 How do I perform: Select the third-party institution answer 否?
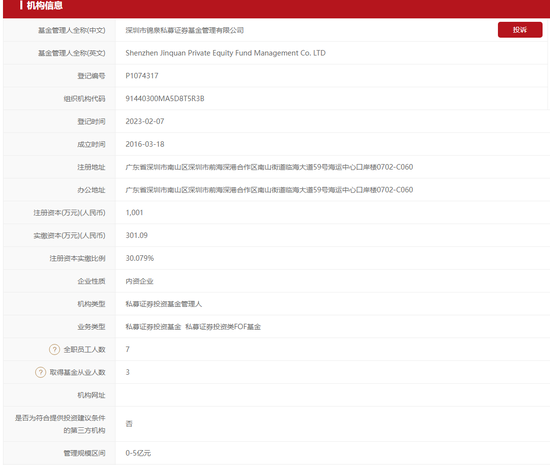[129, 424]
